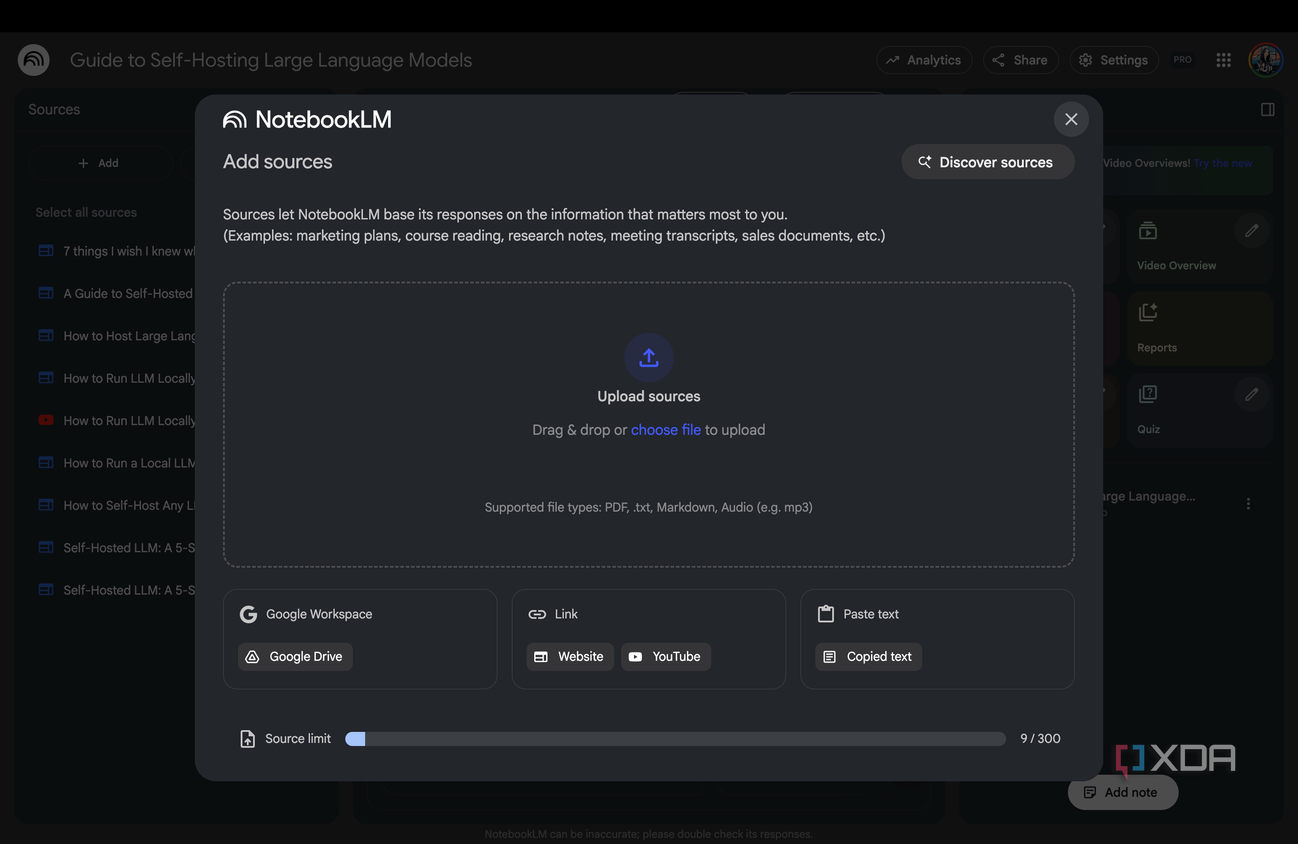Open notebook Settings
Screen dimensions: 1298x844
click(x=1114, y=60)
